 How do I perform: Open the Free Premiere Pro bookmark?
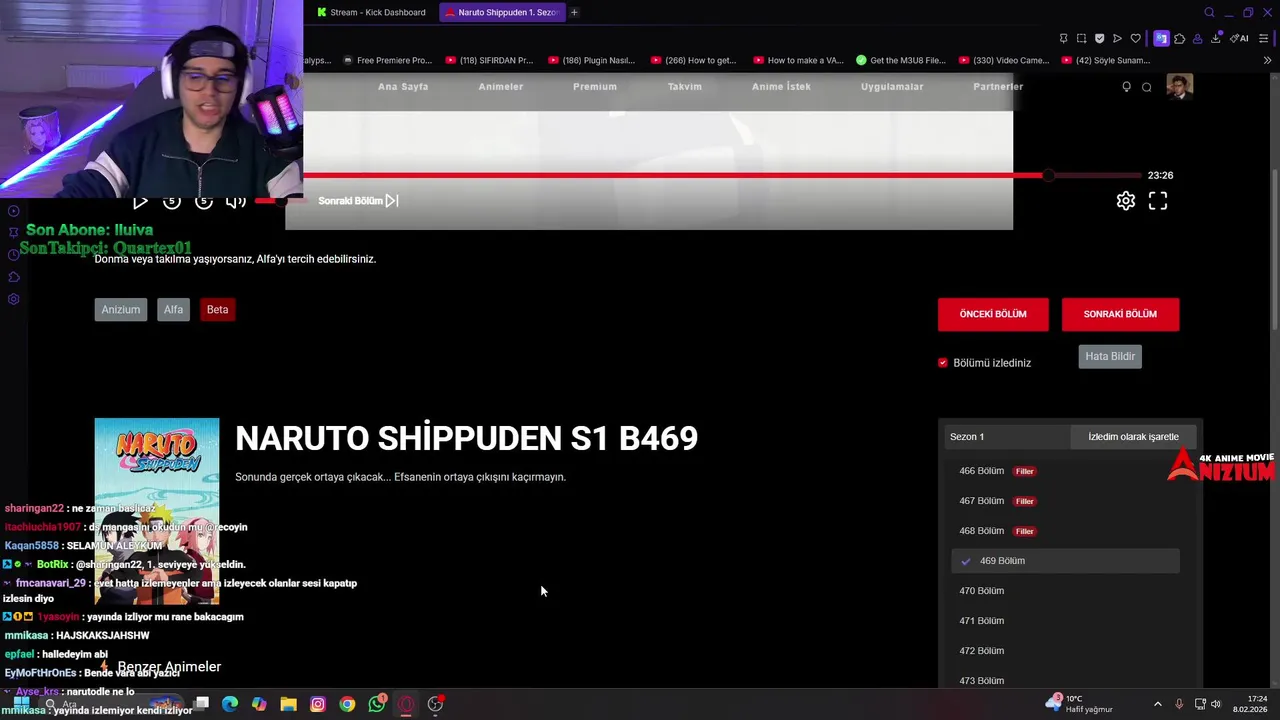pos(386,60)
